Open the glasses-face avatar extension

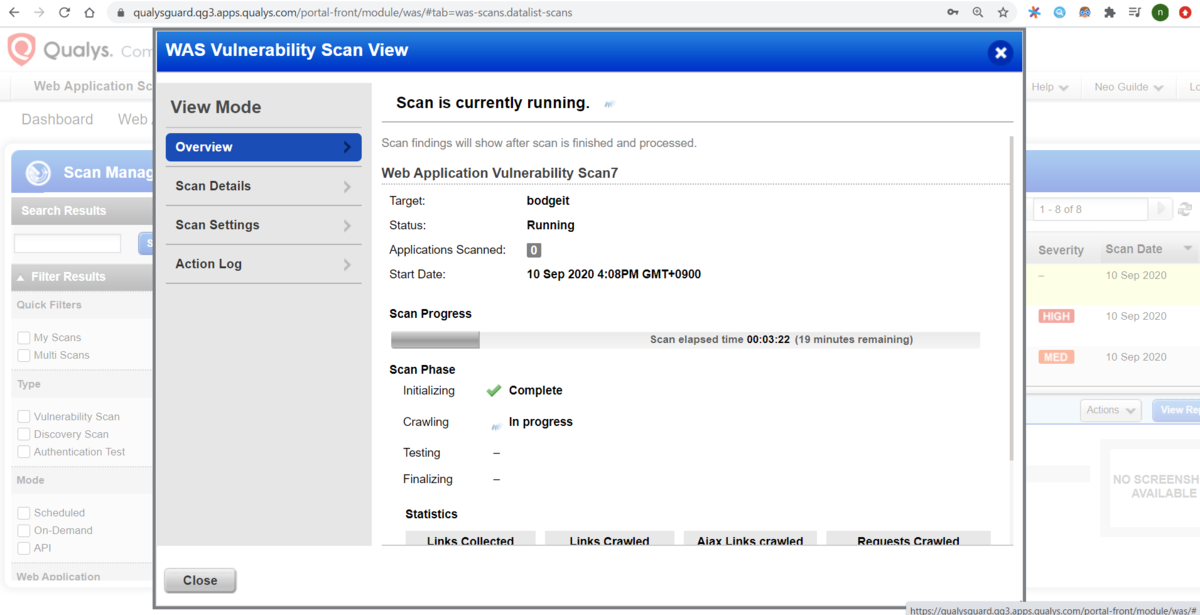(1085, 13)
